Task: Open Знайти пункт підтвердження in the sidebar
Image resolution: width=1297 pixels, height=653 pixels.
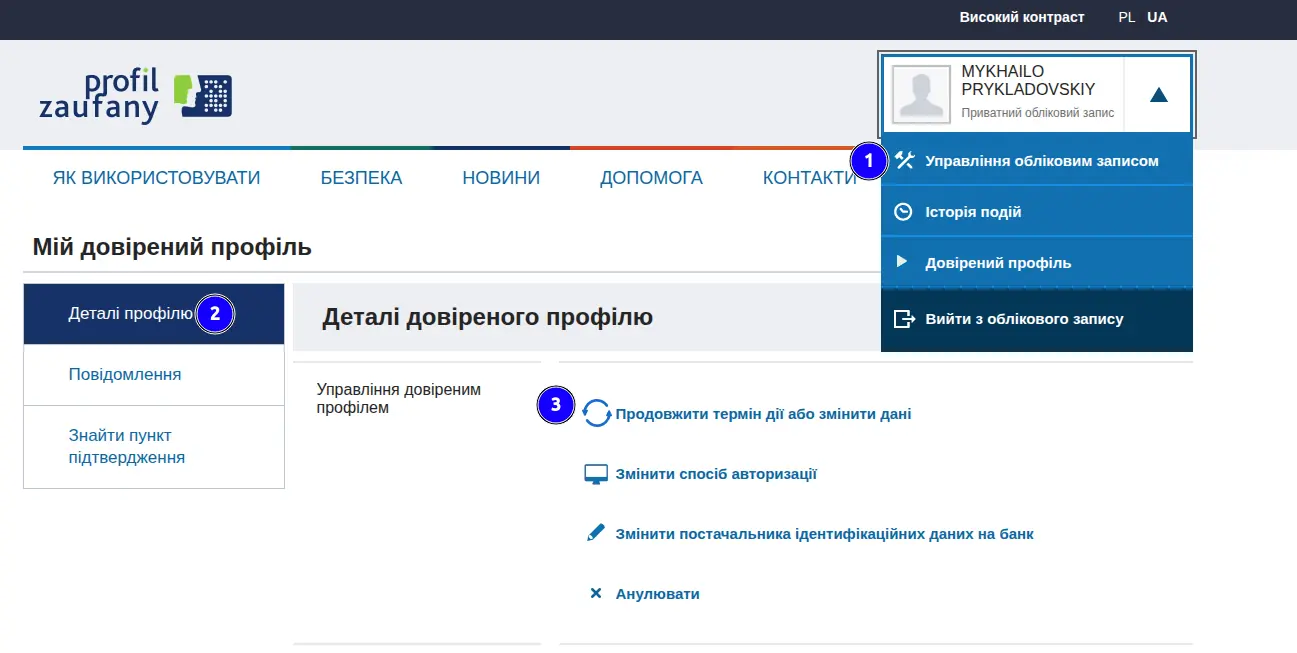Action: pos(154,447)
